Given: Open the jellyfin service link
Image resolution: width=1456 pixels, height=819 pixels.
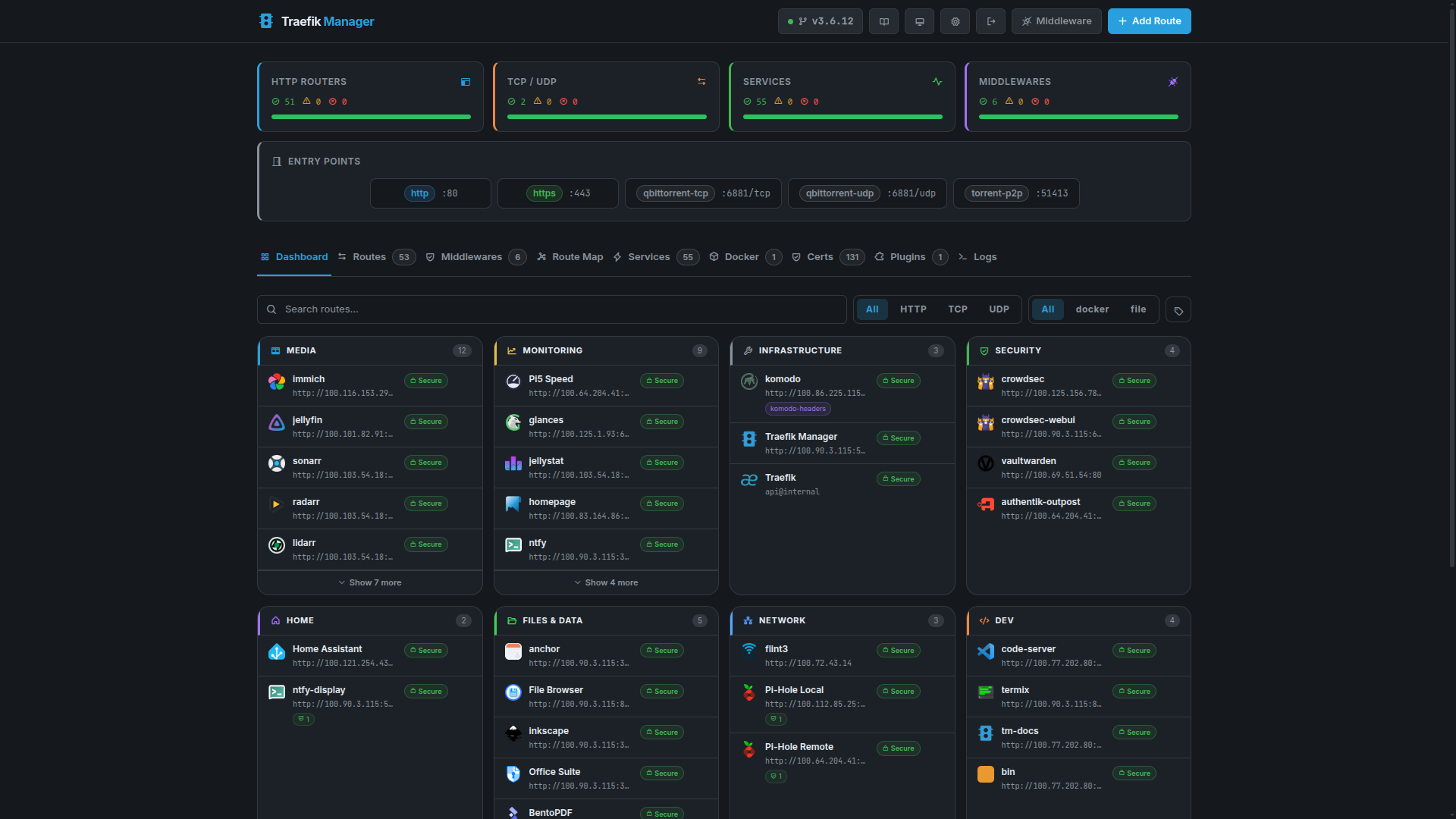Looking at the screenshot, I should (308, 420).
